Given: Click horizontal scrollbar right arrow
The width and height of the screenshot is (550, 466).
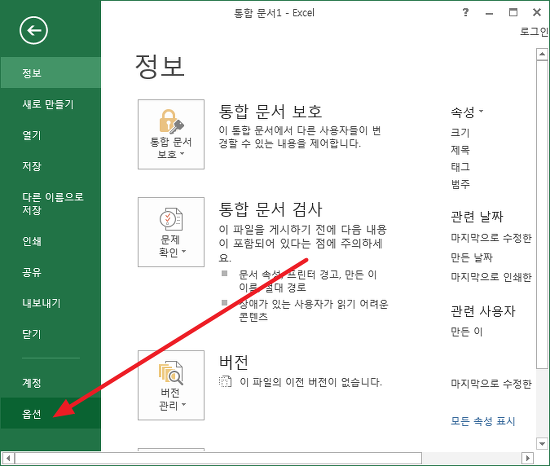Looking at the screenshot, I should click(x=527, y=458).
